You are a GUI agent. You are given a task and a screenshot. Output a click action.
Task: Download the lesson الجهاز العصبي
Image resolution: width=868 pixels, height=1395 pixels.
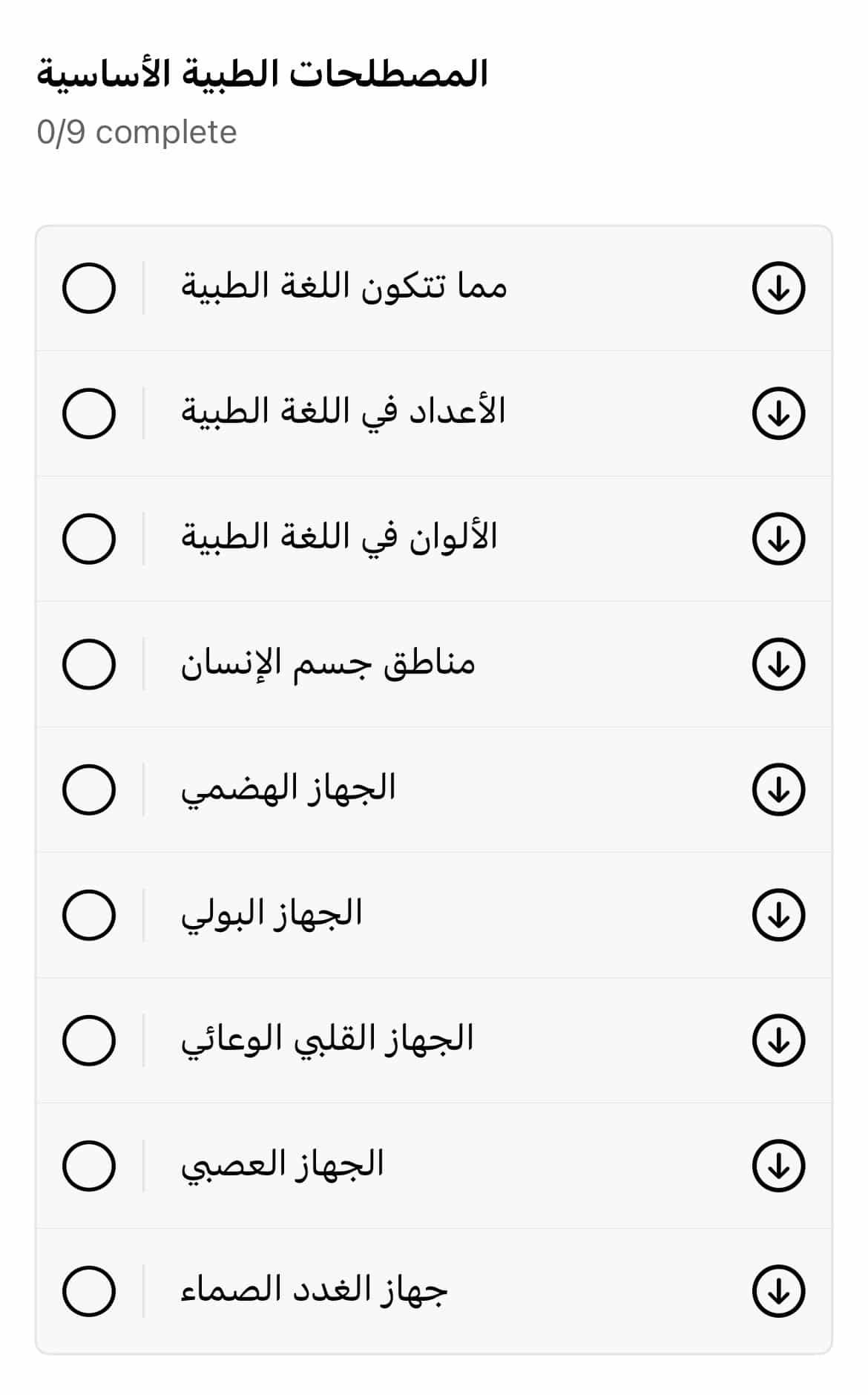pyautogui.click(x=778, y=1166)
